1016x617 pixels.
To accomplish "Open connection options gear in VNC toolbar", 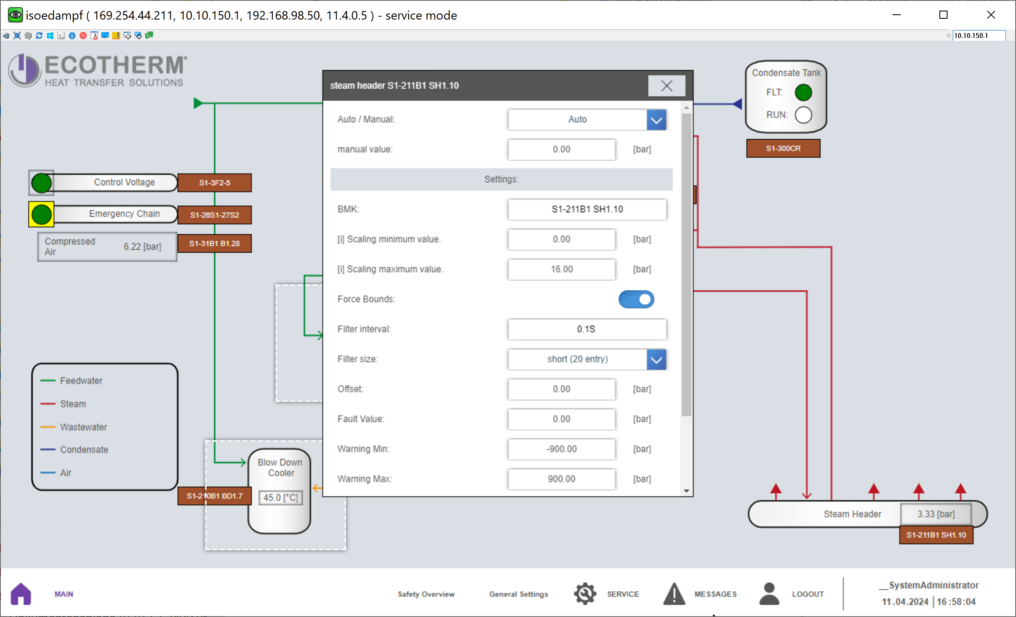I will (x=28, y=36).
